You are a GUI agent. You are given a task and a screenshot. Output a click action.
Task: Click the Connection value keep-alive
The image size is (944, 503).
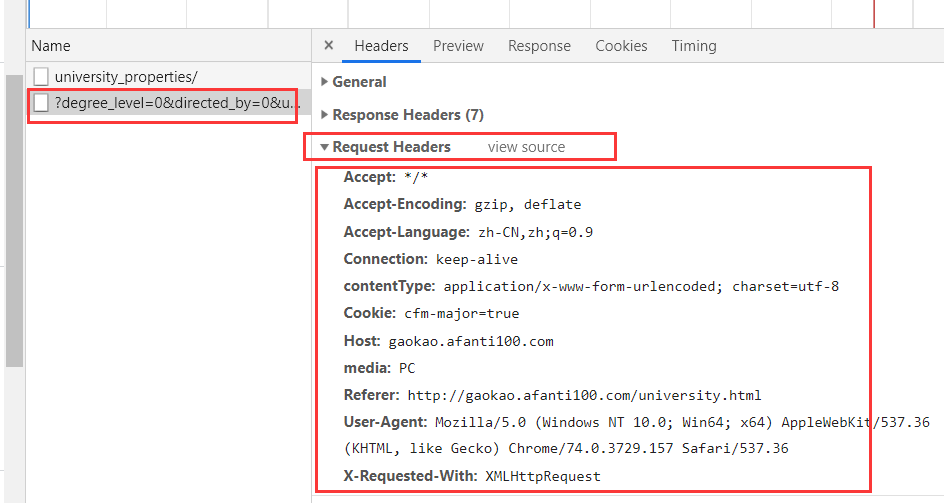click(477, 259)
